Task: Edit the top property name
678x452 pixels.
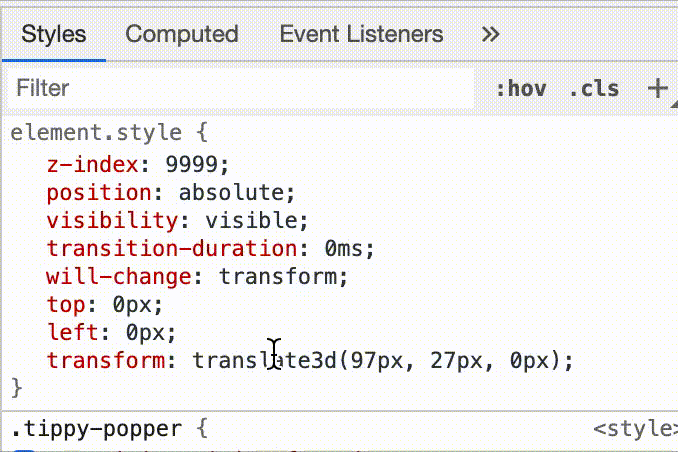Action: 66,305
